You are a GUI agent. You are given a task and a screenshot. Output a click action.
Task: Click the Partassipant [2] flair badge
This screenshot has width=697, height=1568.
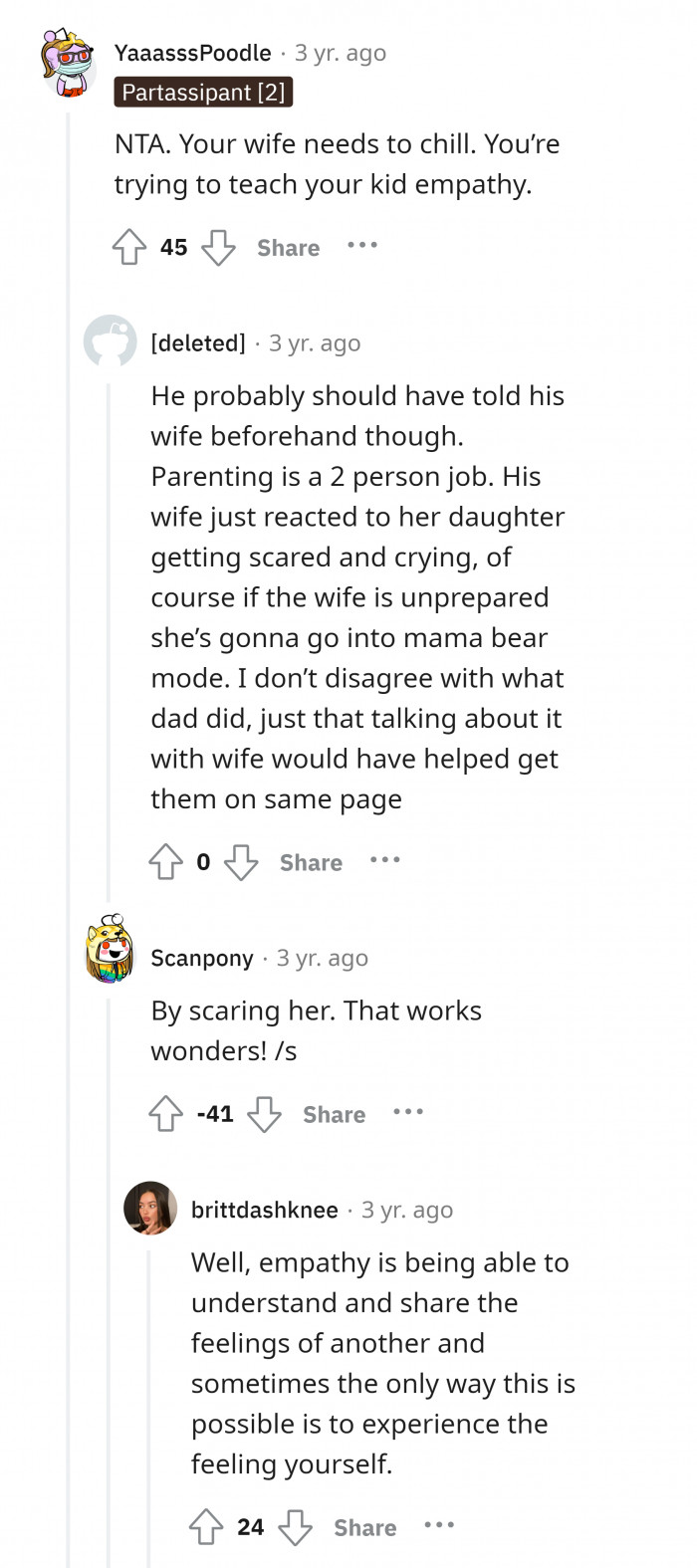[203, 93]
